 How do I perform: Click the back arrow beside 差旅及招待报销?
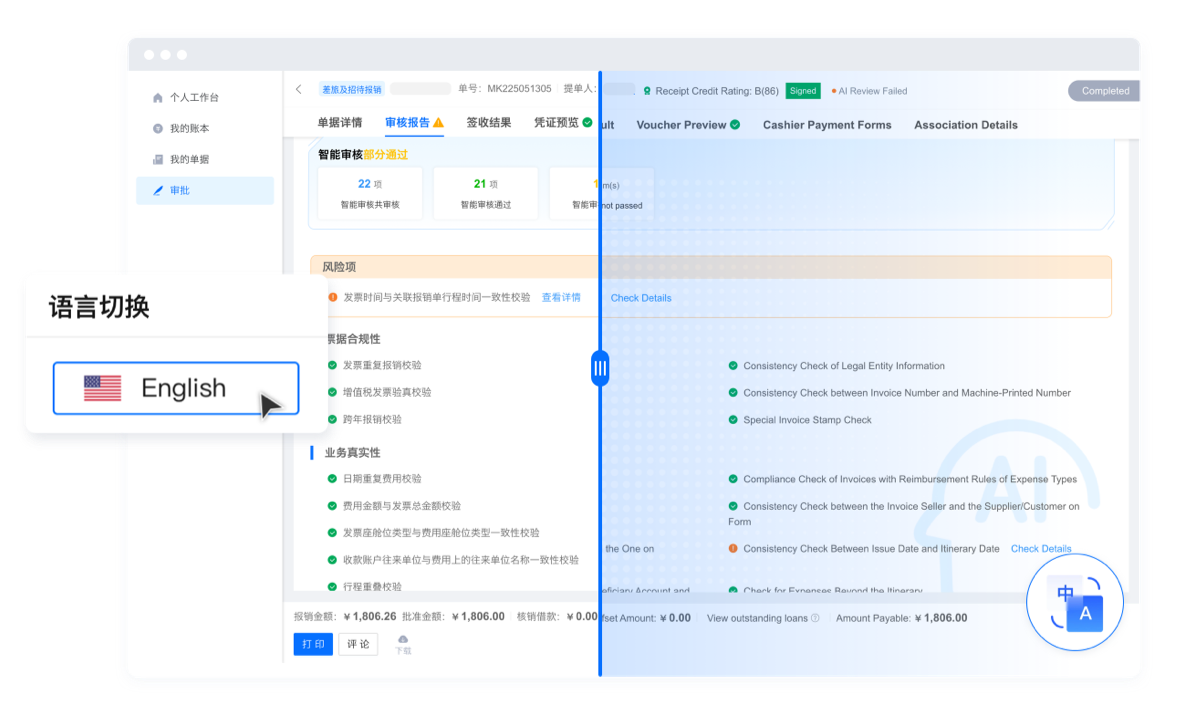[x=298, y=90]
